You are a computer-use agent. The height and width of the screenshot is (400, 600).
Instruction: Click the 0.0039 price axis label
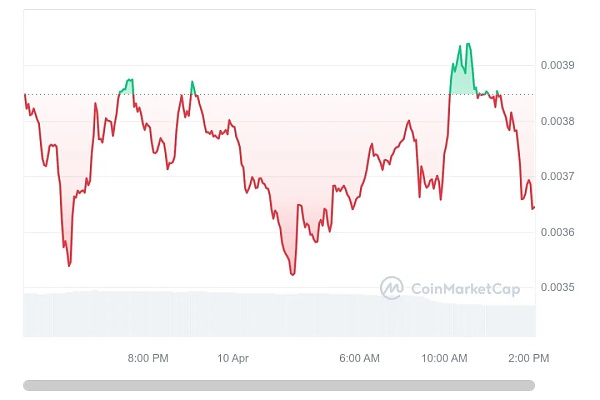click(x=559, y=66)
